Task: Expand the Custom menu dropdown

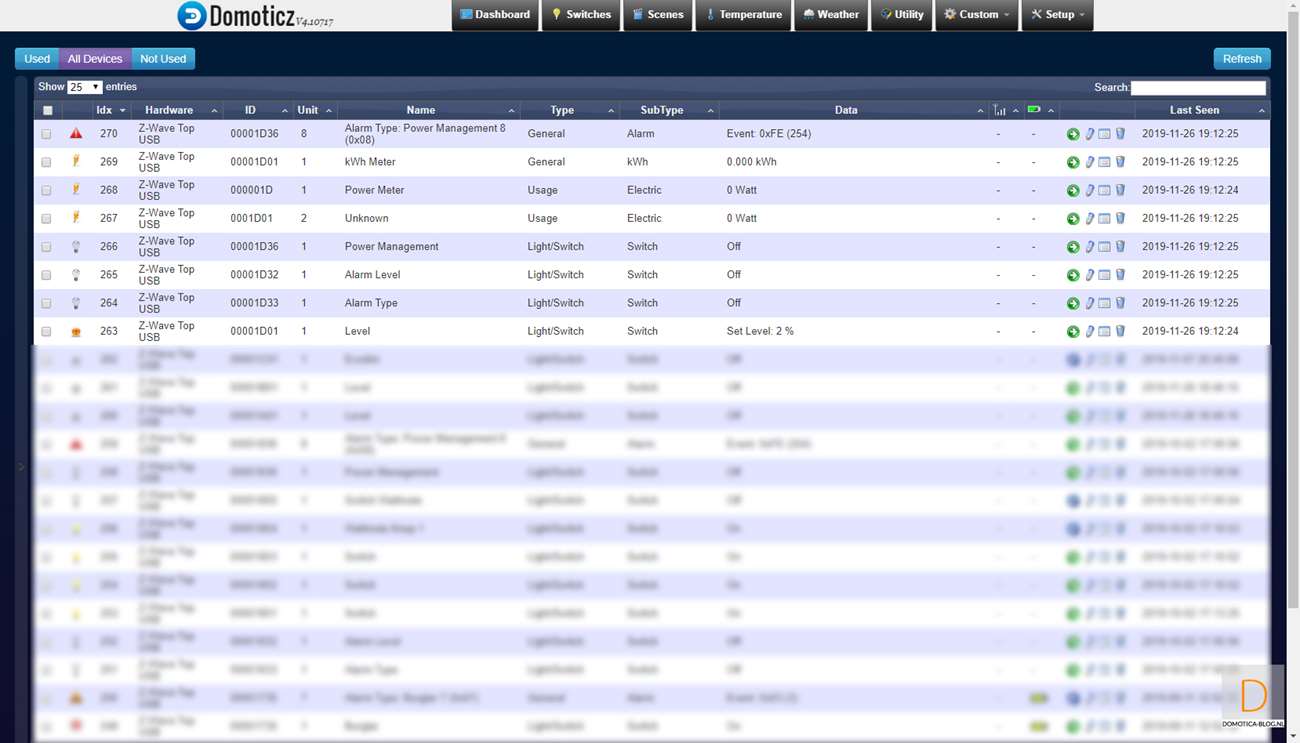Action: [977, 15]
